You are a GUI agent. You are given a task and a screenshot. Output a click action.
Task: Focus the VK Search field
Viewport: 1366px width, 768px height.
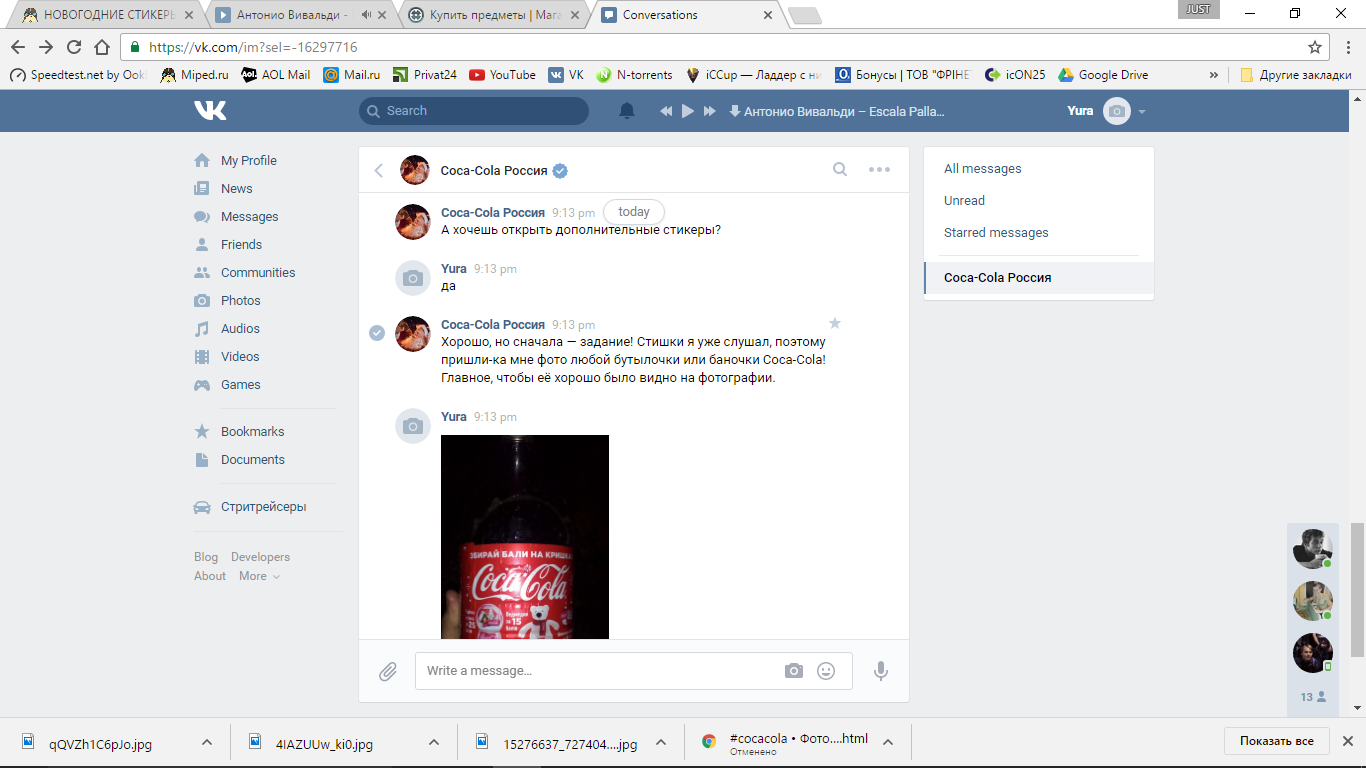click(x=474, y=111)
